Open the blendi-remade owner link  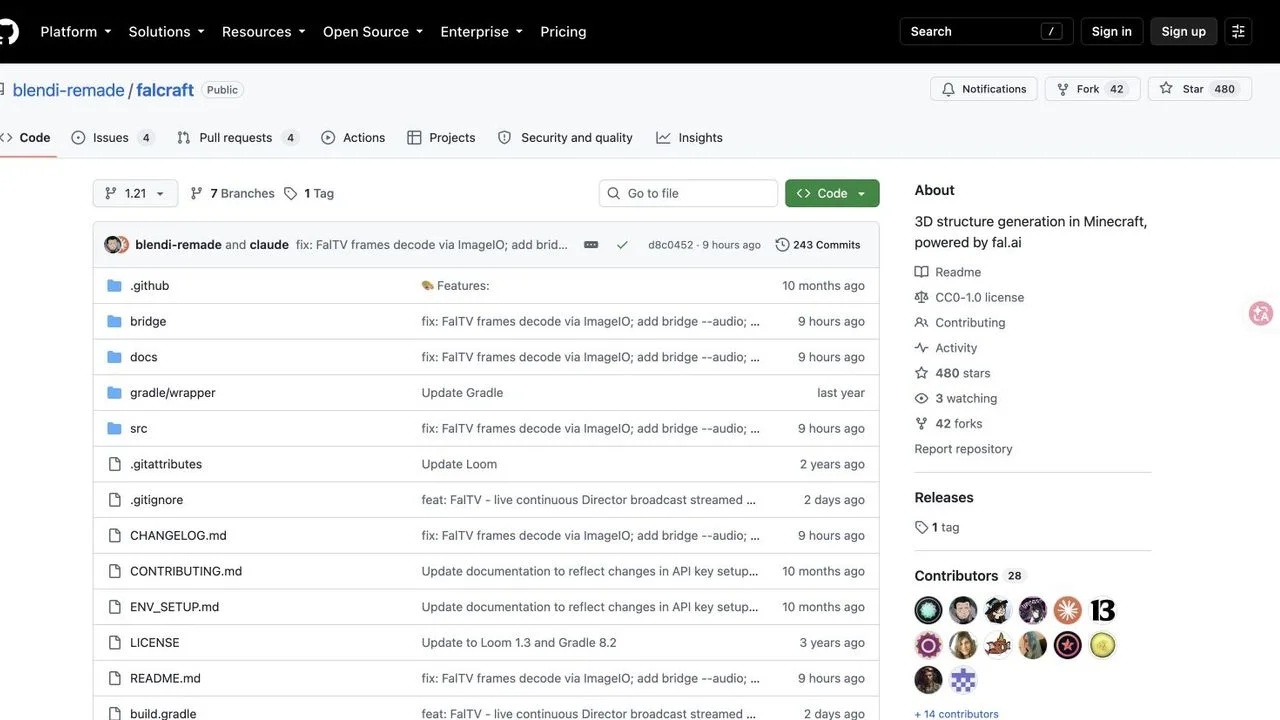pos(68,90)
